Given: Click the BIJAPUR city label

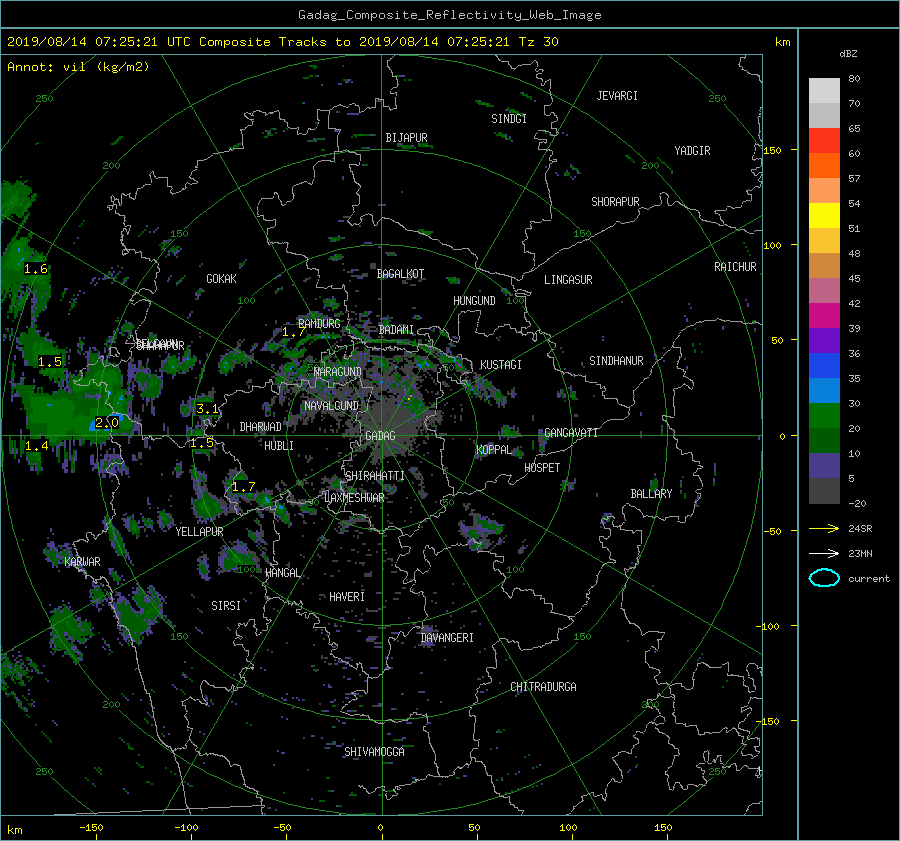Looking at the screenshot, I should tap(406, 138).
